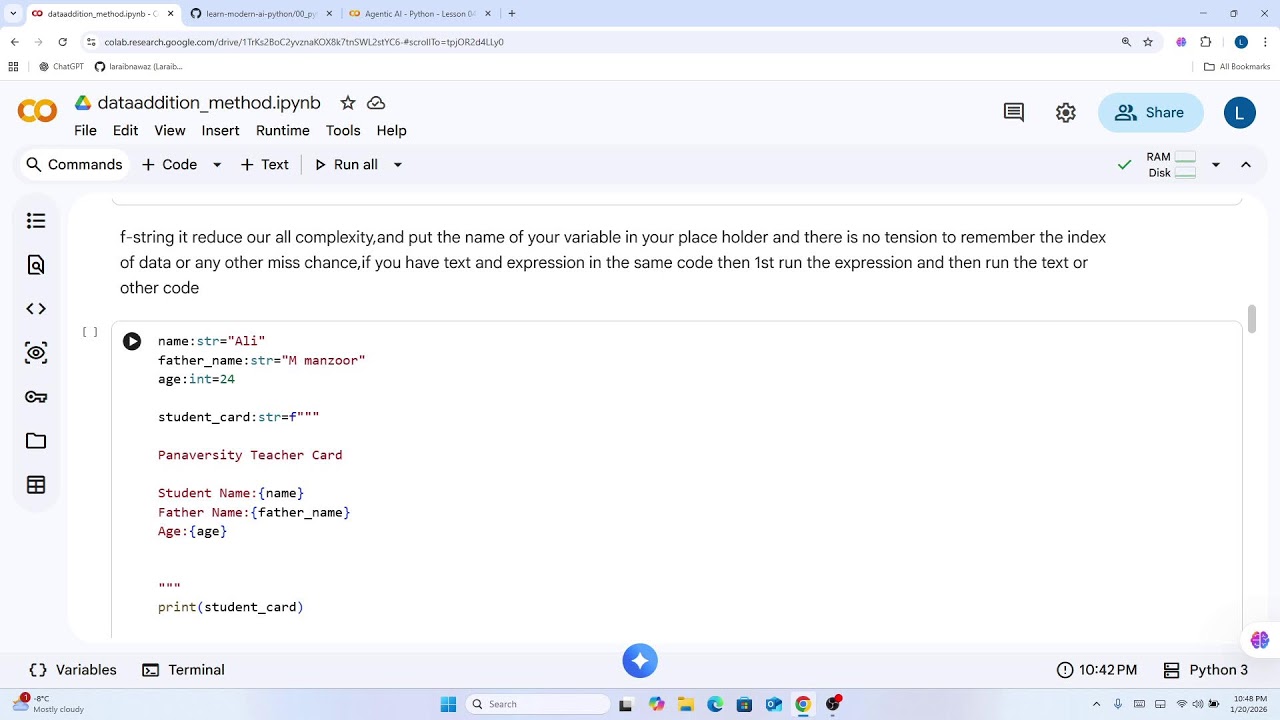Screen dimensions: 1280x720
Task: Open browser tab search dropdown
Action: point(13,14)
